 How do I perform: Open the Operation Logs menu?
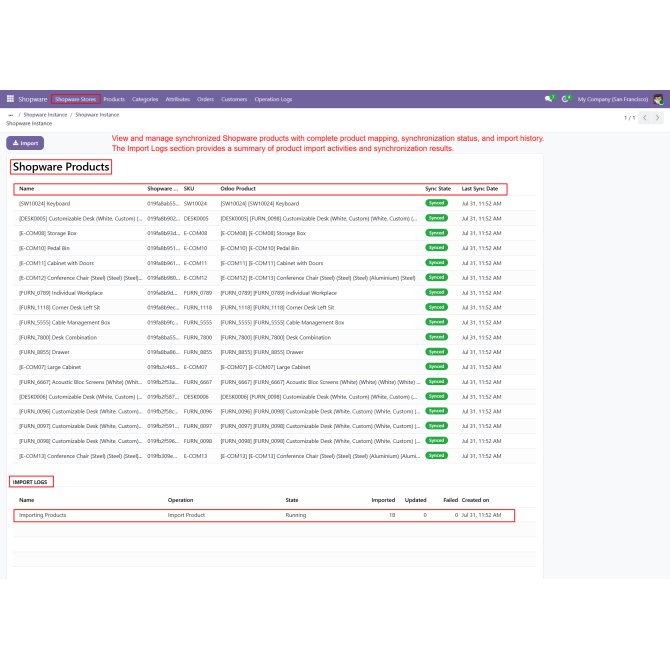(273, 99)
